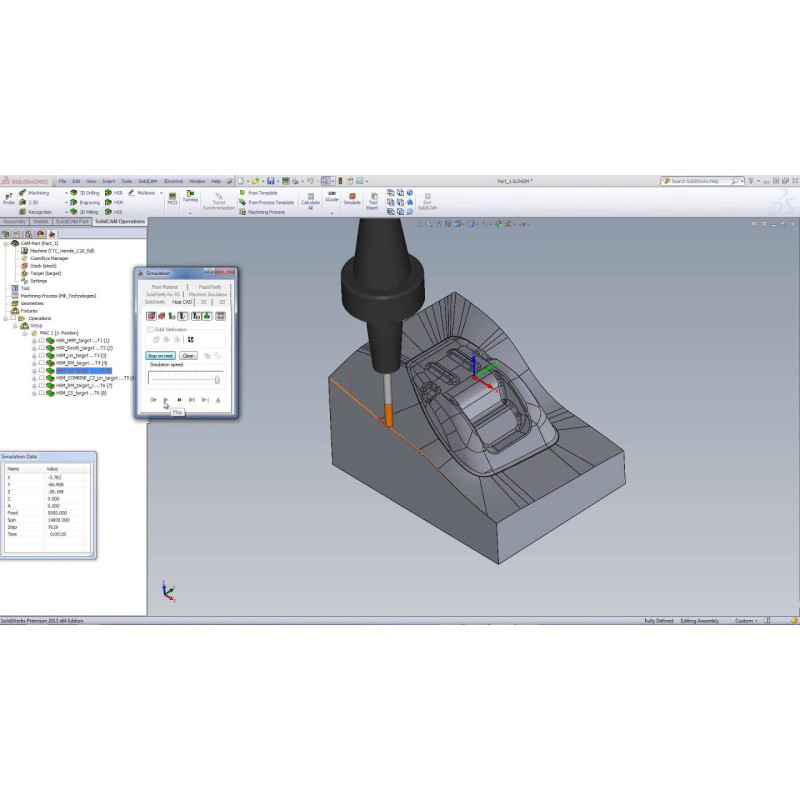Open the GCode toolbar icon

coord(332,196)
